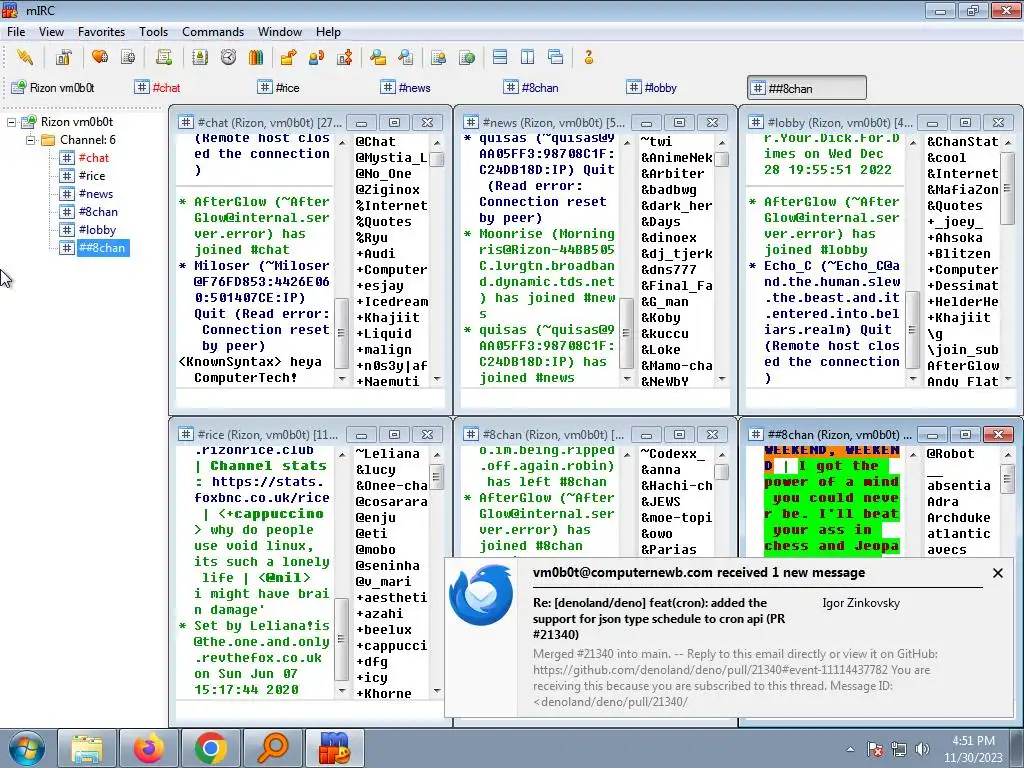The height and width of the screenshot is (768, 1024).
Task: Open the deno email notification subject
Action: [659, 618]
